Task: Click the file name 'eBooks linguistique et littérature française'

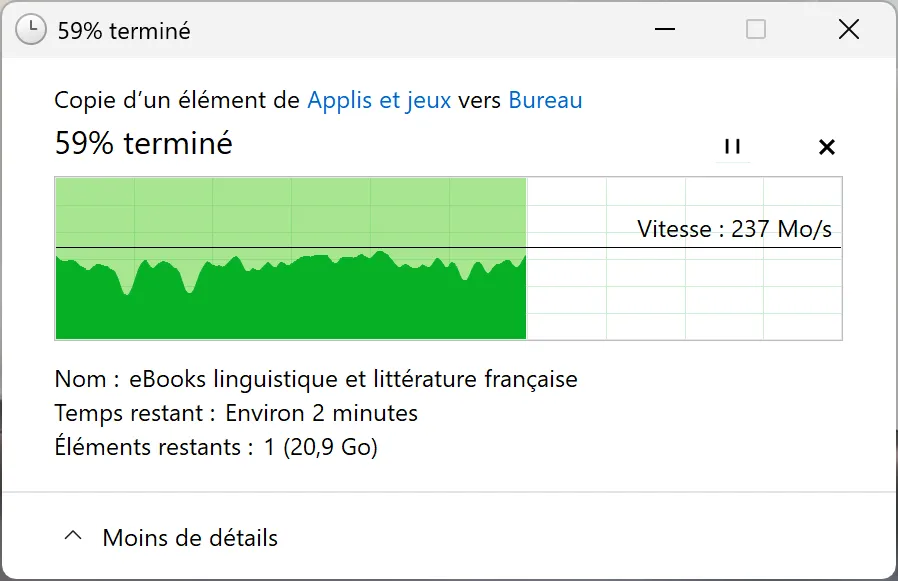Action: click(353, 379)
